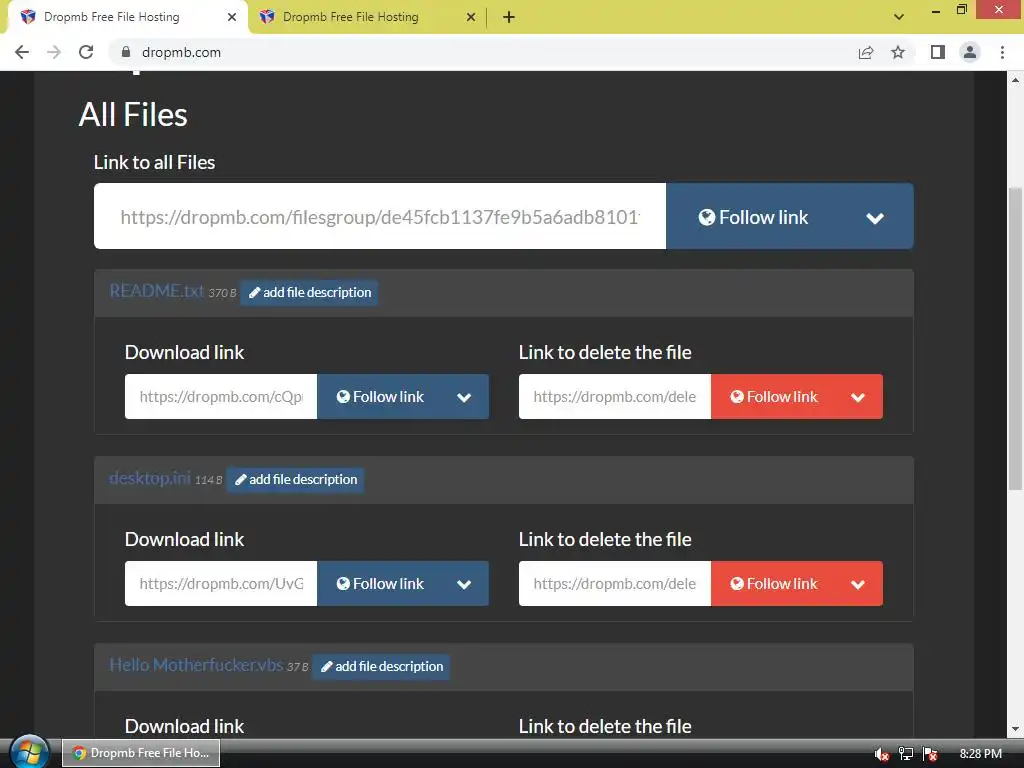
Task: Select the filesgroup link text field
Action: (x=380, y=216)
